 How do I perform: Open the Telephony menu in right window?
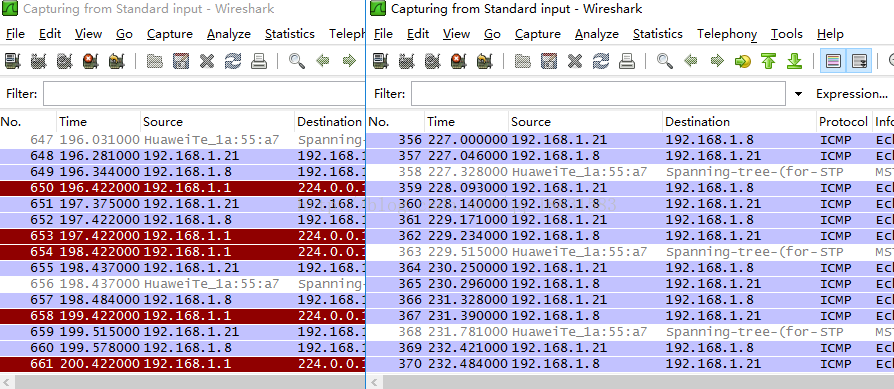pos(727,34)
